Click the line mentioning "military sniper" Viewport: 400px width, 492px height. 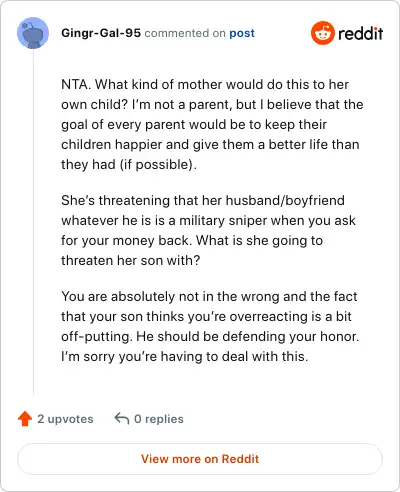tap(208, 221)
